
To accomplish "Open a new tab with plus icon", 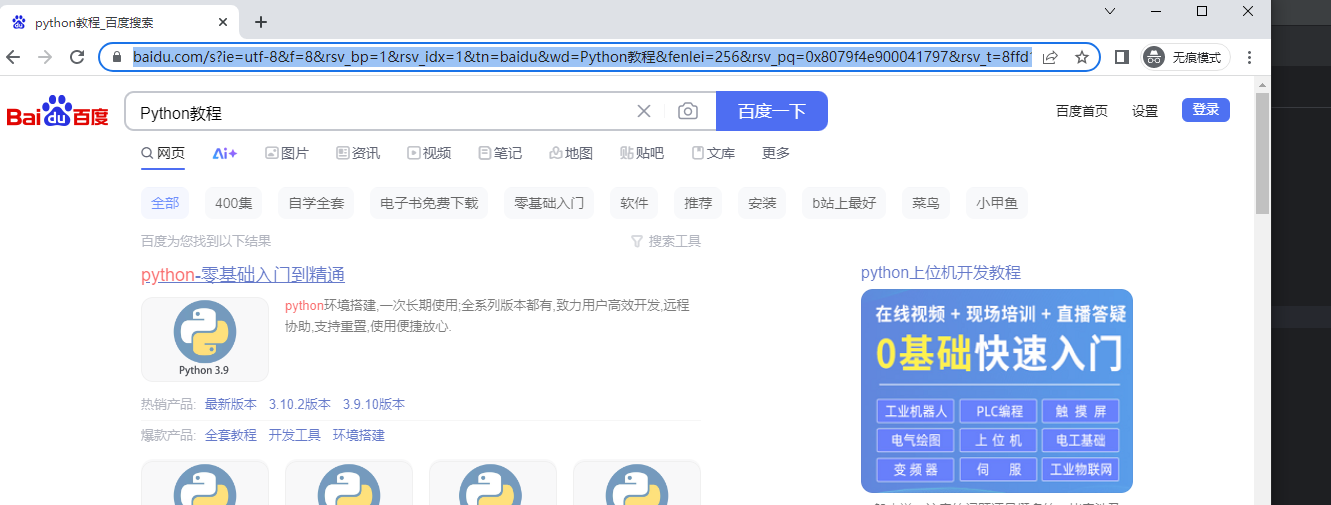I will point(261,21).
